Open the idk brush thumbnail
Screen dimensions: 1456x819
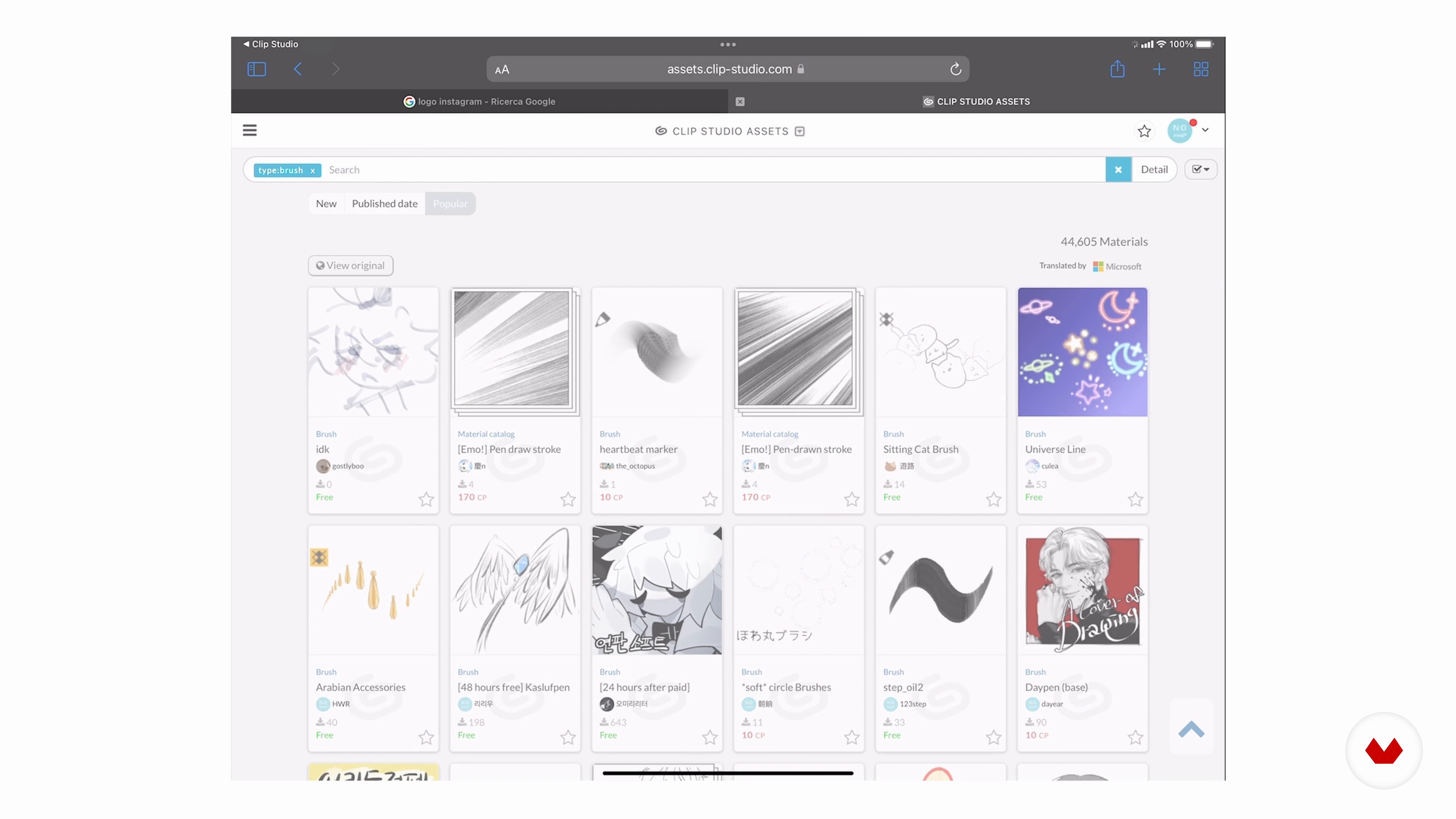(373, 352)
